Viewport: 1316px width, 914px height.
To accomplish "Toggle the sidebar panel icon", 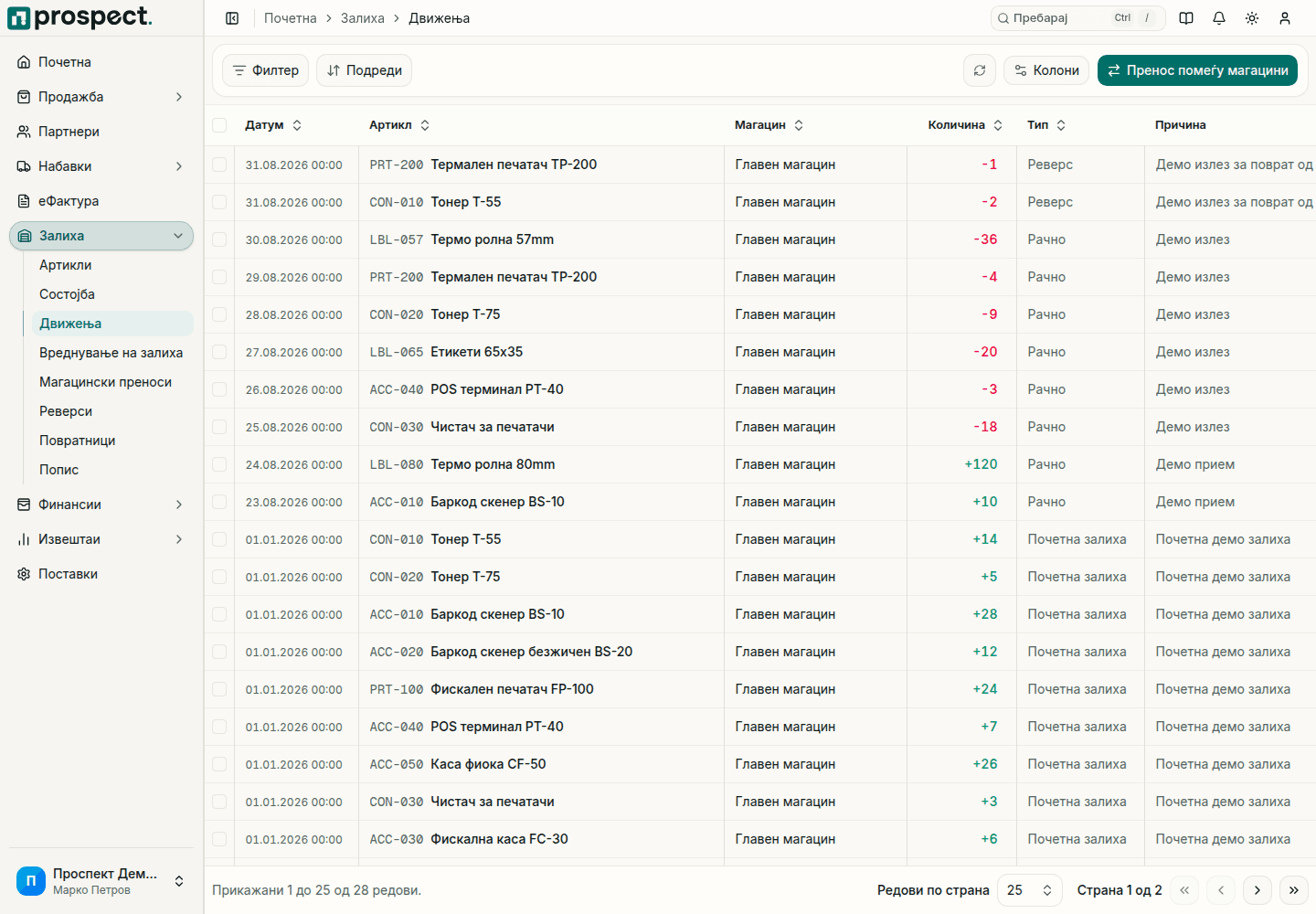I will tap(232, 18).
